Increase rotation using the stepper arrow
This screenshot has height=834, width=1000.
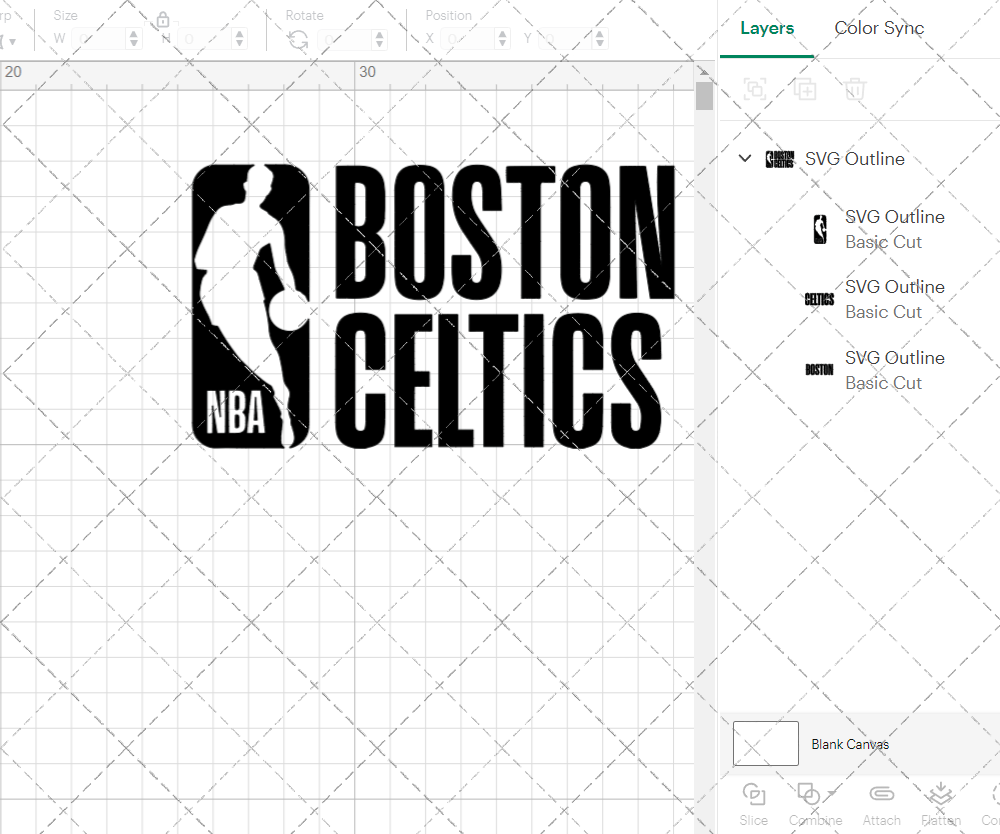click(x=378, y=33)
